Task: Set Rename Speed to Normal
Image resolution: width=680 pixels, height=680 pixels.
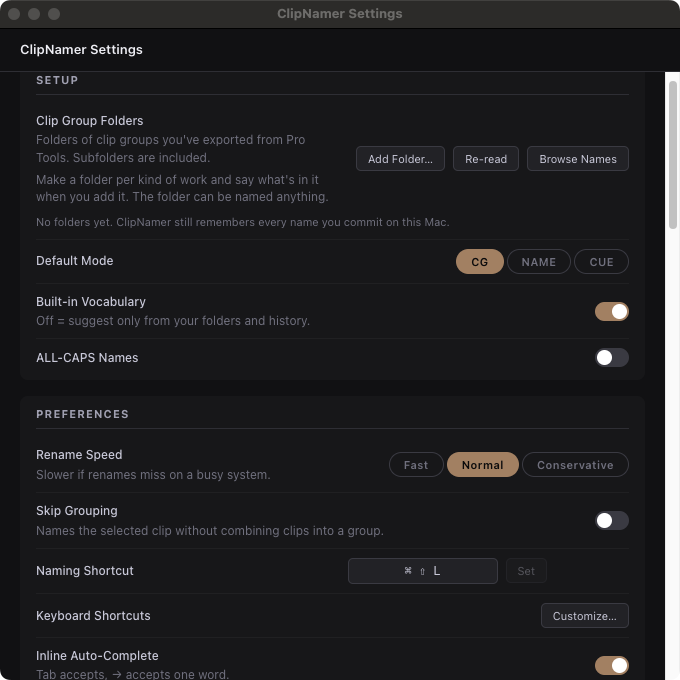Action: tap(482, 464)
